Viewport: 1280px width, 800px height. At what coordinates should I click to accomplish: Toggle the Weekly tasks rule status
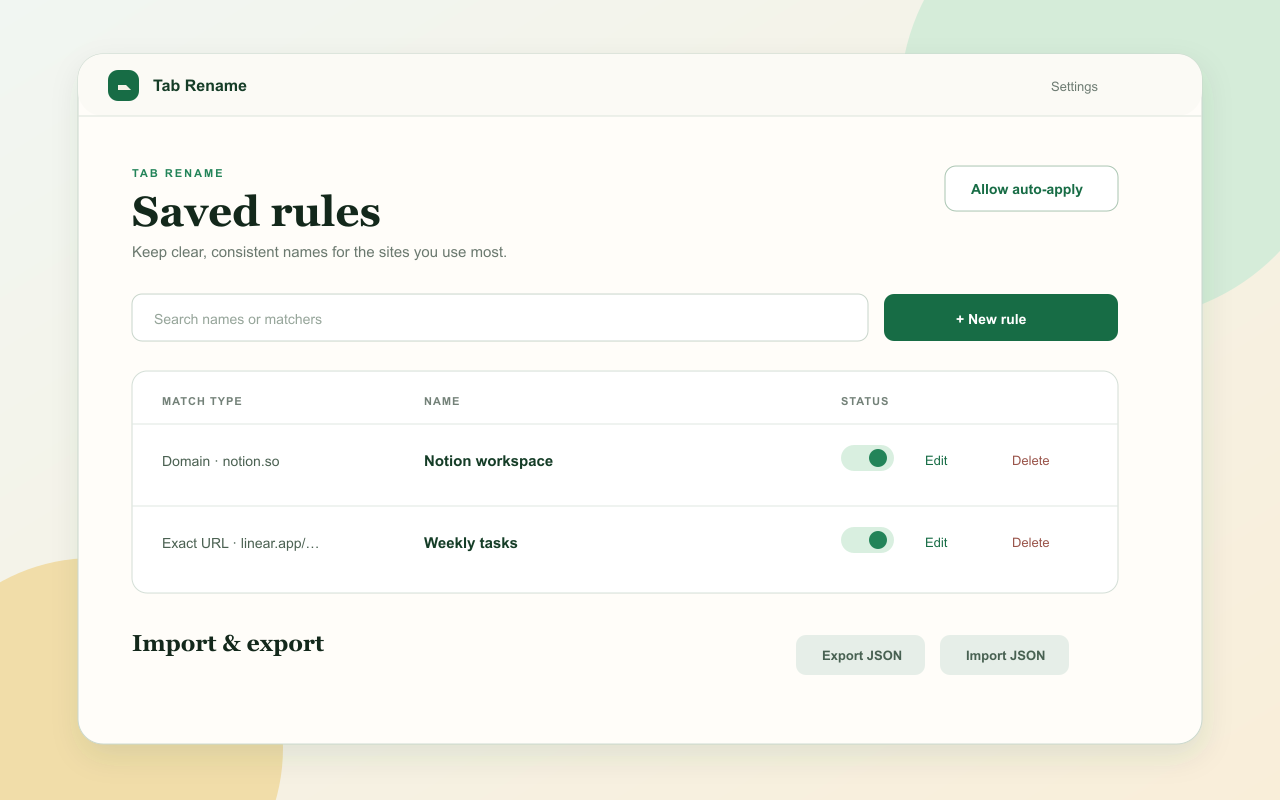867,540
